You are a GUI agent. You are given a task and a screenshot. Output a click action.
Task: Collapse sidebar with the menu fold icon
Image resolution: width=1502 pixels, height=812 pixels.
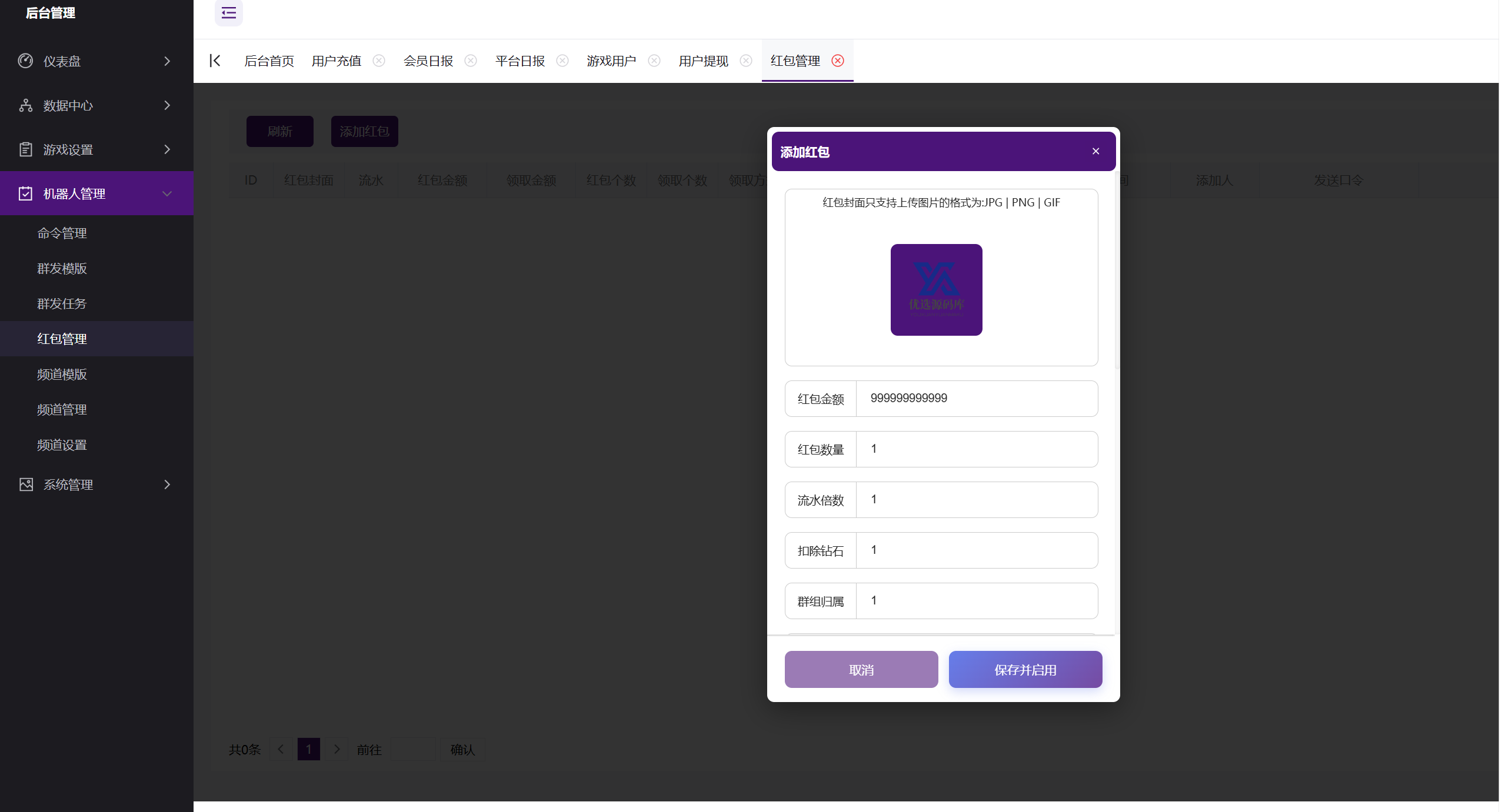[229, 12]
